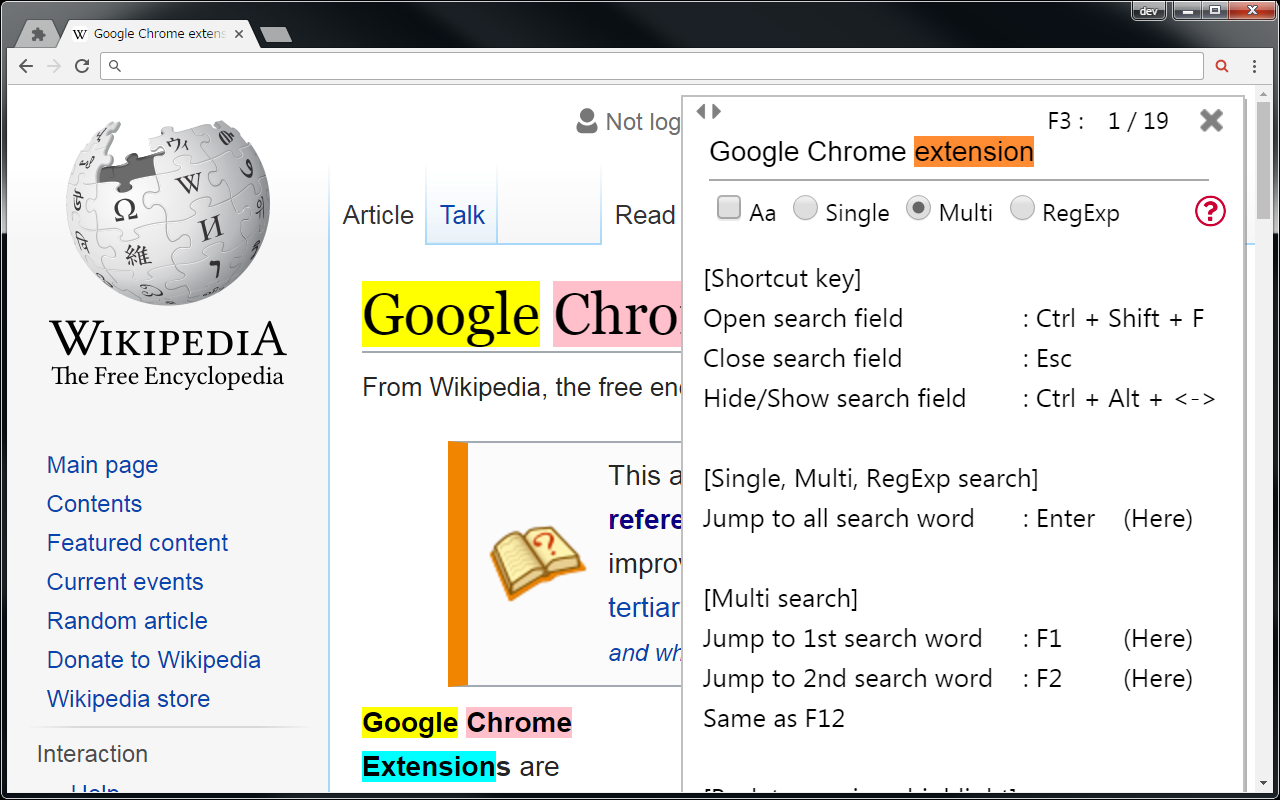Open a new browser tab
The height and width of the screenshot is (800, 1280).
tap(275, 35)
